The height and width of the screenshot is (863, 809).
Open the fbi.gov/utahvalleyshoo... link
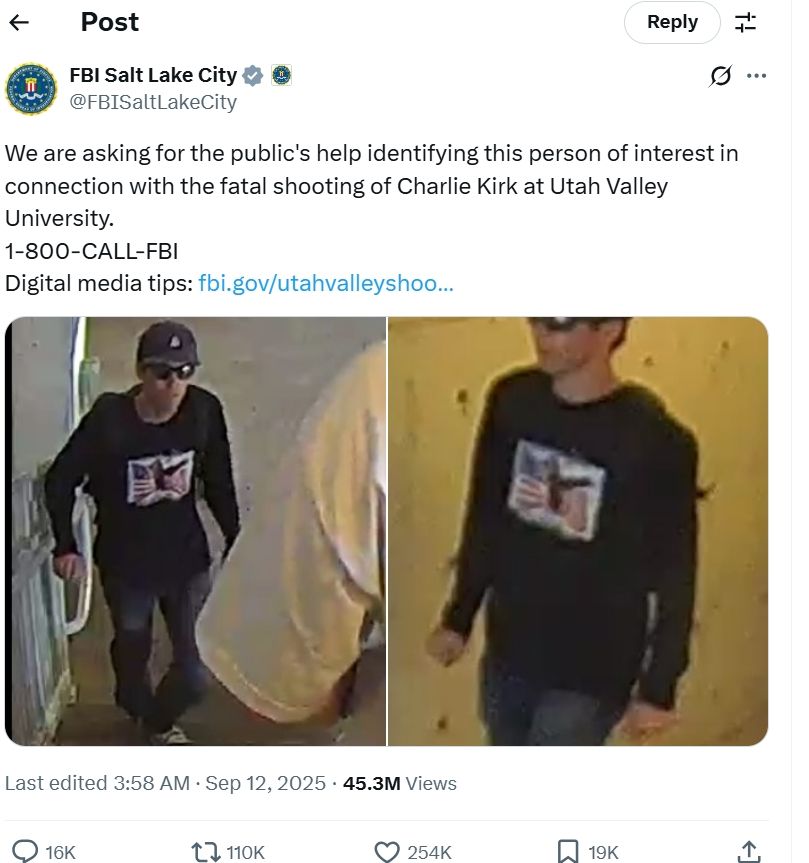(325, 283)
